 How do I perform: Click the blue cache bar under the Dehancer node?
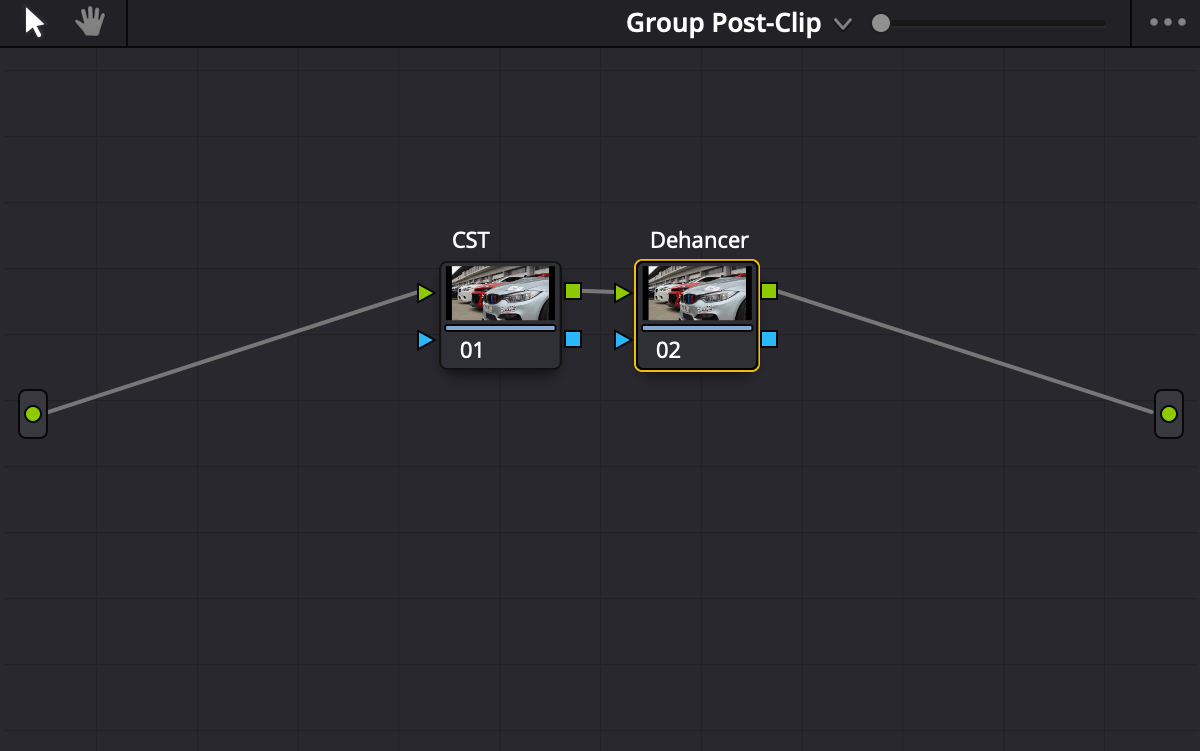click(x=697, y=326)
